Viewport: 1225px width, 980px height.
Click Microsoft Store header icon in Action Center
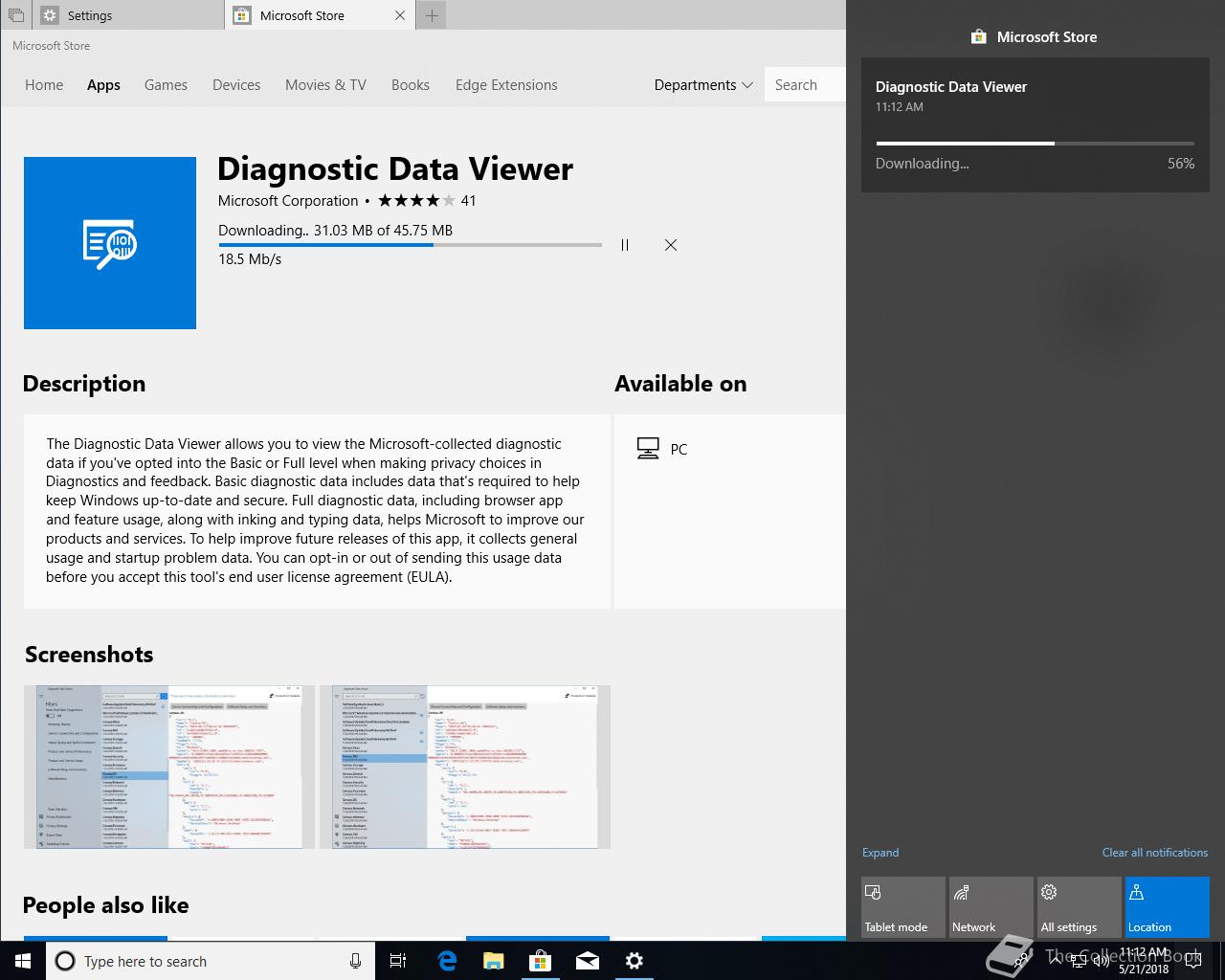tap(978, 36)
